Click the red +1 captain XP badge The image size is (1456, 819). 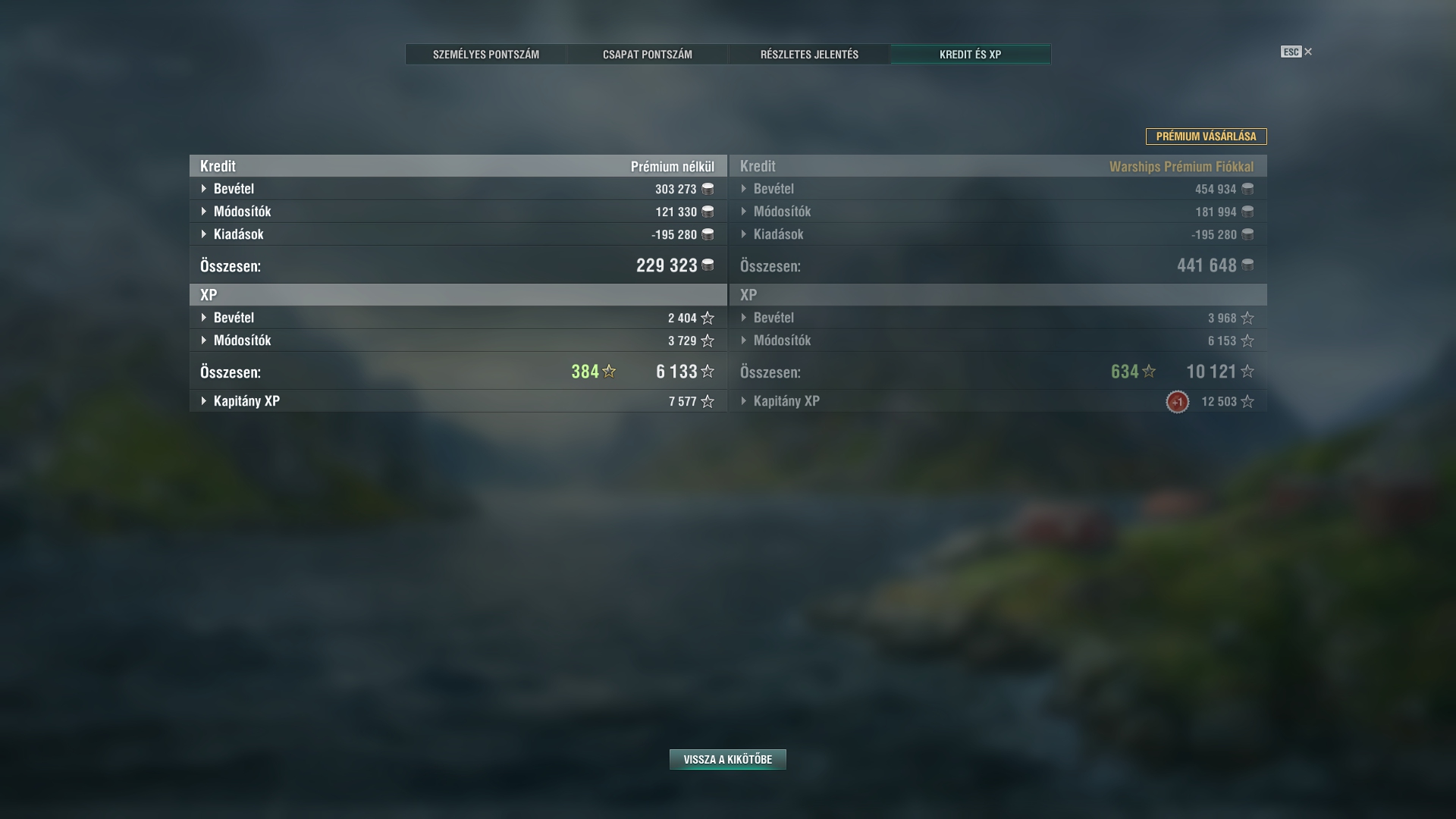pos(1177,402)
